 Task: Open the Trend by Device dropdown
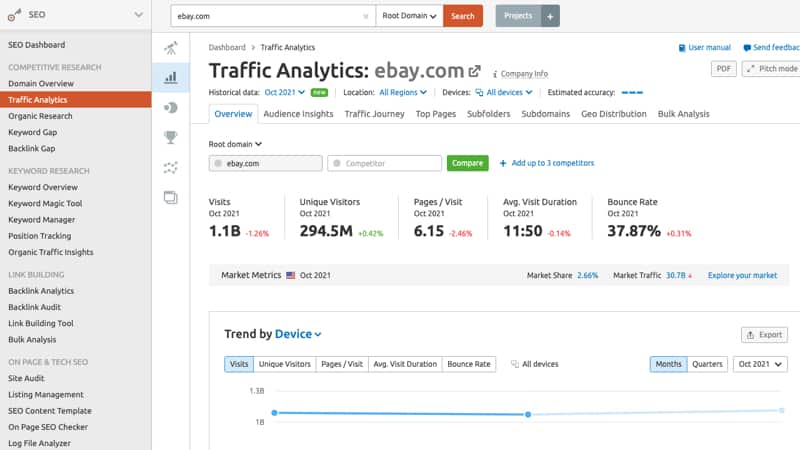coord(298,334)
